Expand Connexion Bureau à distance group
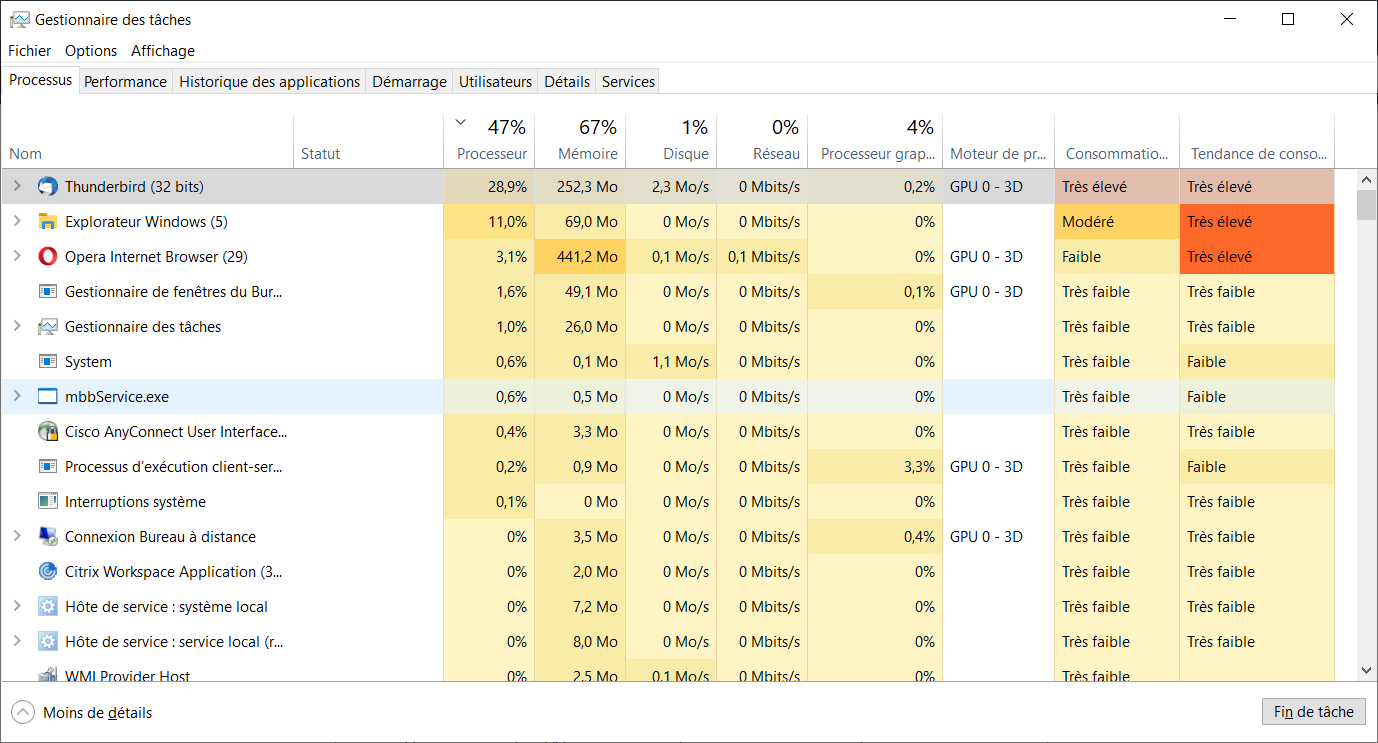Screen dimensions: 1378x743 coord(16,537)
